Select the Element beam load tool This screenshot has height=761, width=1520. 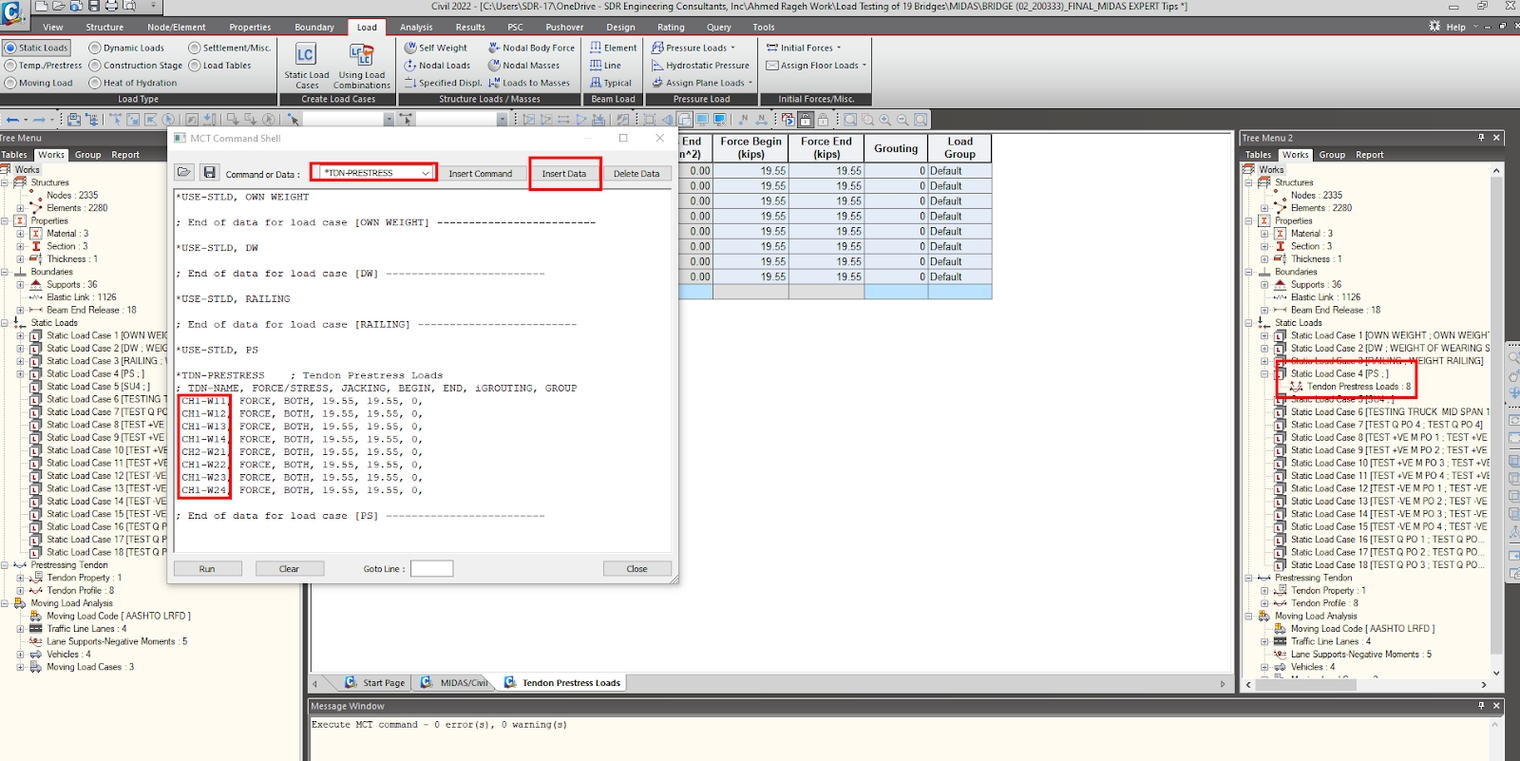[x=596, y=48]
